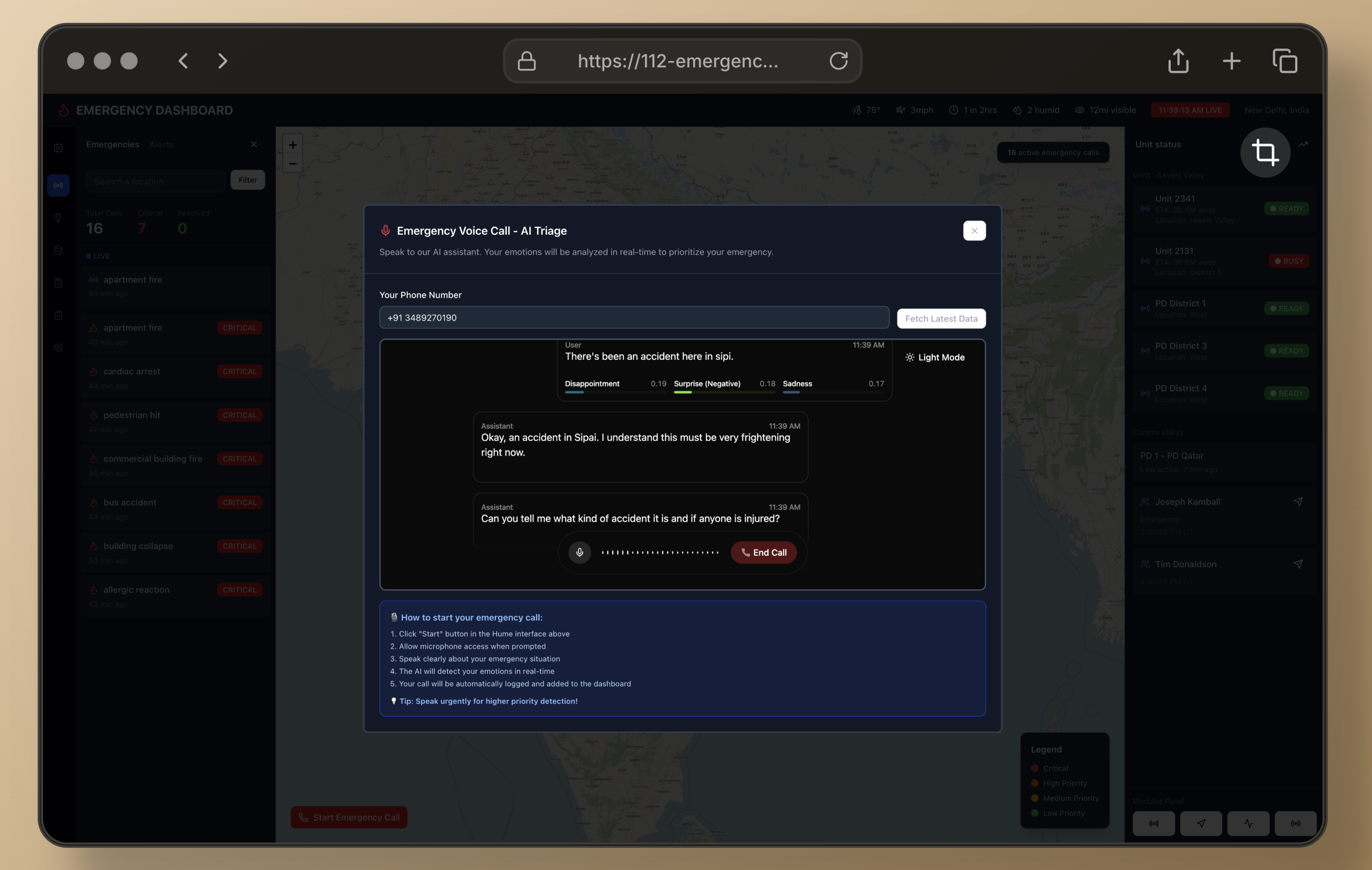Image resolution: width=1372 pixels, height=870 pixels.
Task: Close the Emergency Voice Call dialog
Action: (974, 231)
